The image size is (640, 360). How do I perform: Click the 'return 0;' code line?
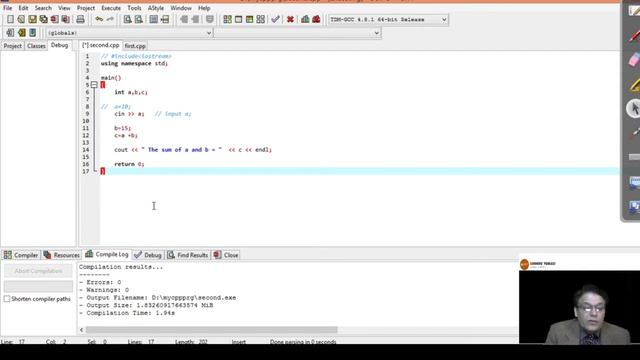point(129,164)
